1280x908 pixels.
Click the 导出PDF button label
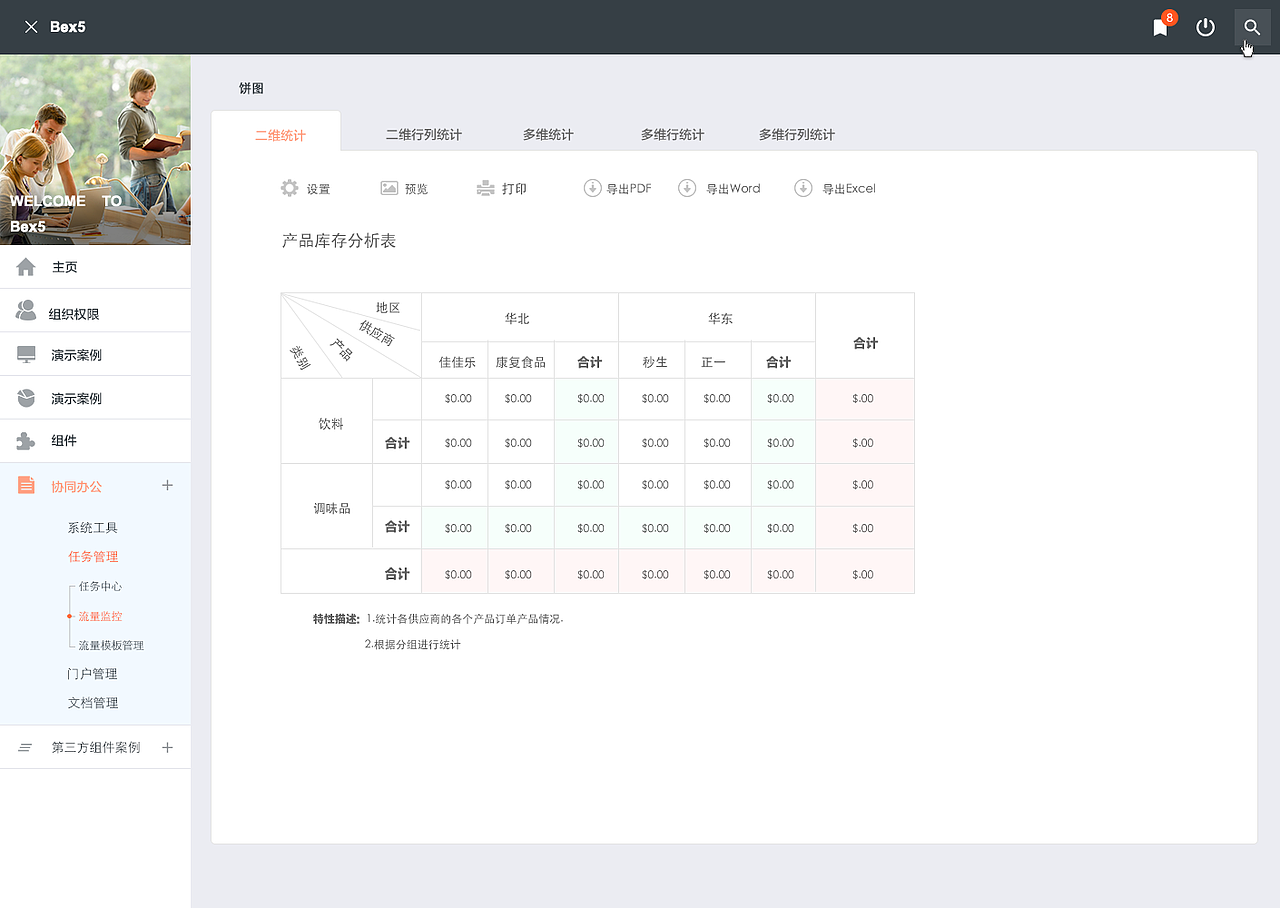coord(629,189)
